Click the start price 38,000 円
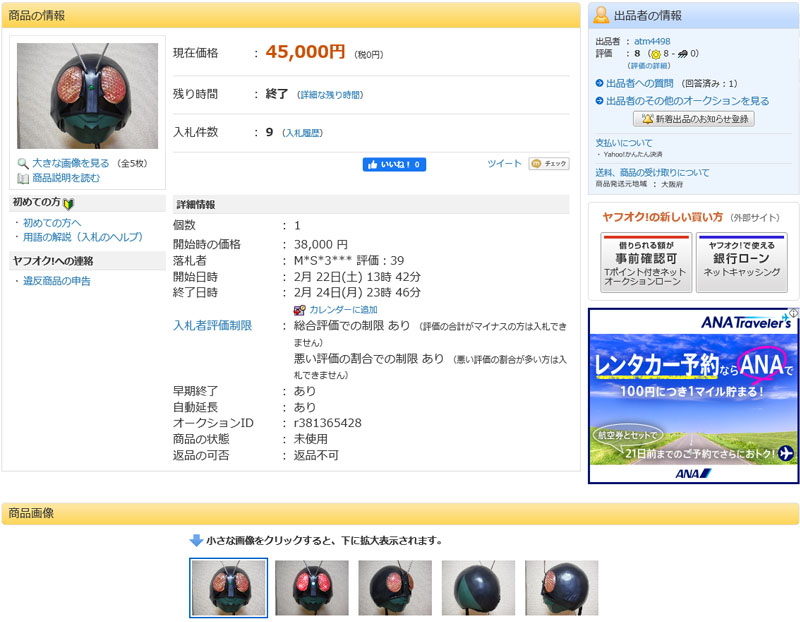Image resolution: width=800 pixels, height=622 pixels. [320, 244]
